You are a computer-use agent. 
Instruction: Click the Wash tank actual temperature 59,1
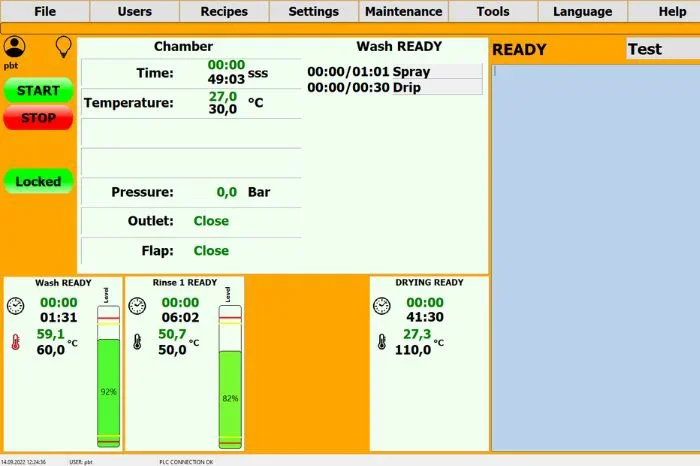(50, 334)
